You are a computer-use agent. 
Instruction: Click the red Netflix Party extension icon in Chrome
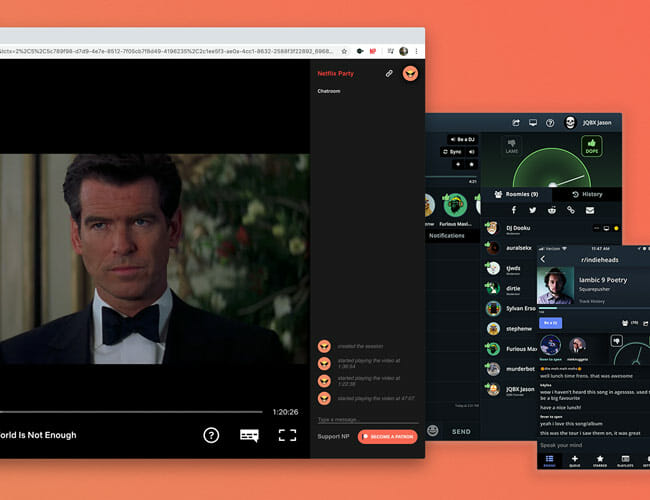pos(373,51)
